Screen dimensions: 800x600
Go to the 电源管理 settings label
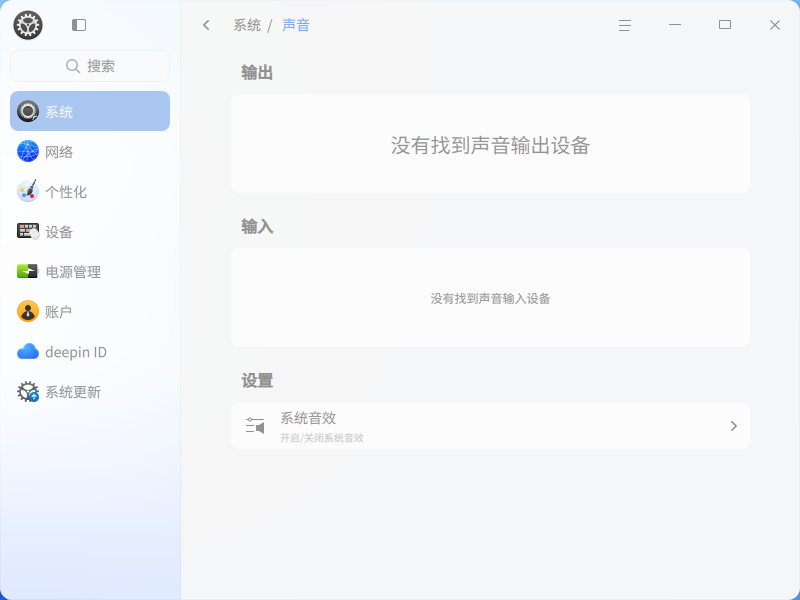[73, 272]
